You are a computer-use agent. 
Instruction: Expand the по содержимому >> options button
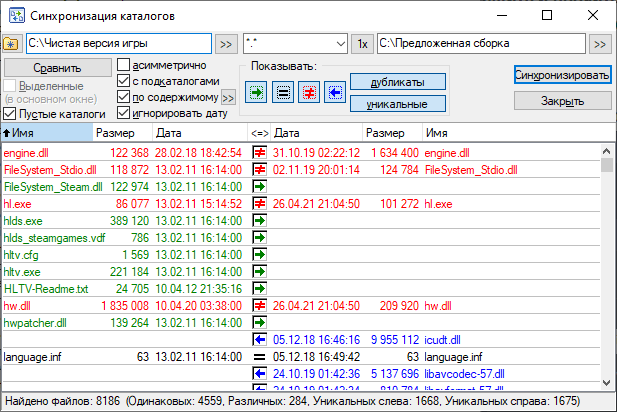pyautogui.click(x=228, y=98)
